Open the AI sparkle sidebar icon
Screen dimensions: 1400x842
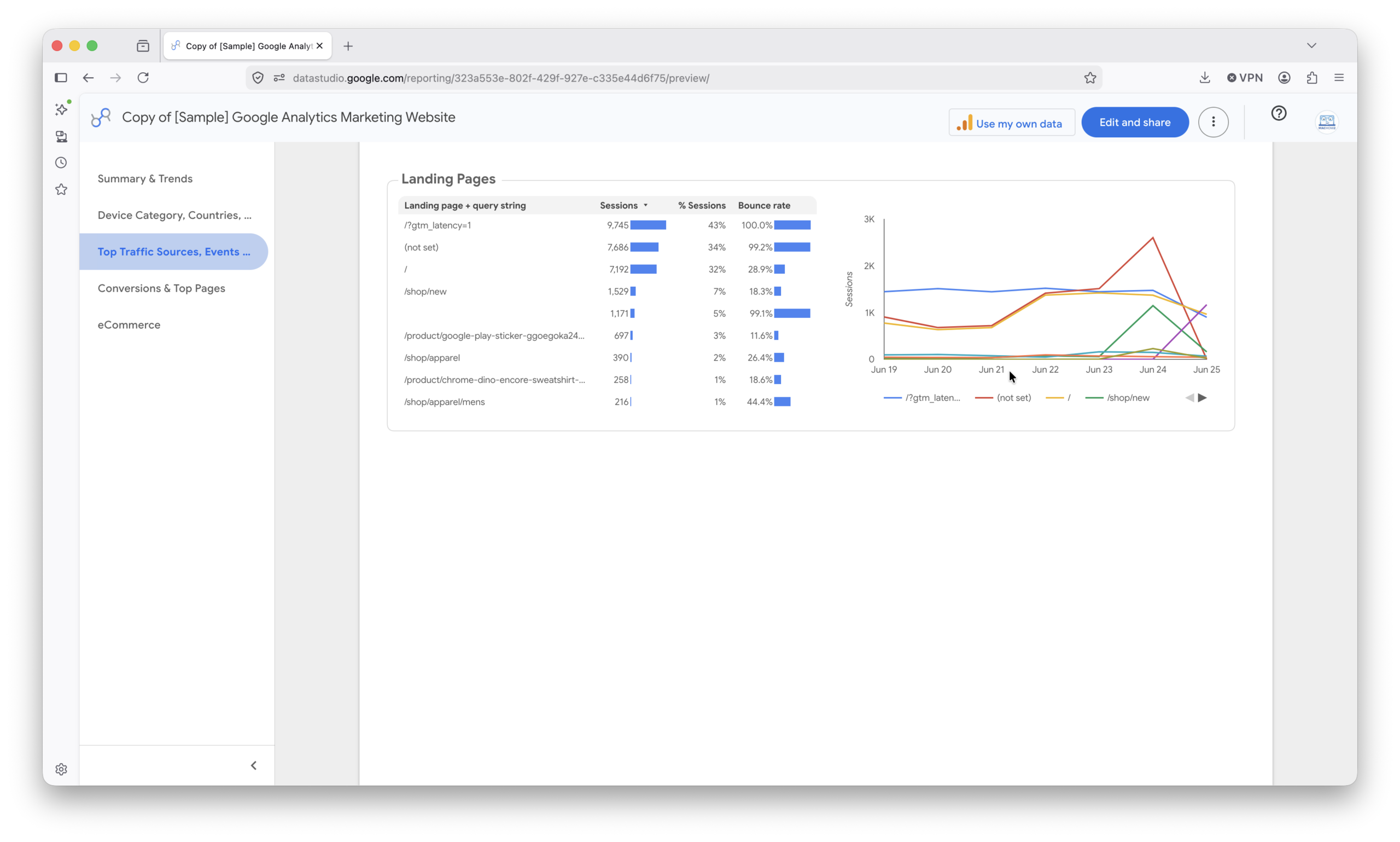coord(61,109)
